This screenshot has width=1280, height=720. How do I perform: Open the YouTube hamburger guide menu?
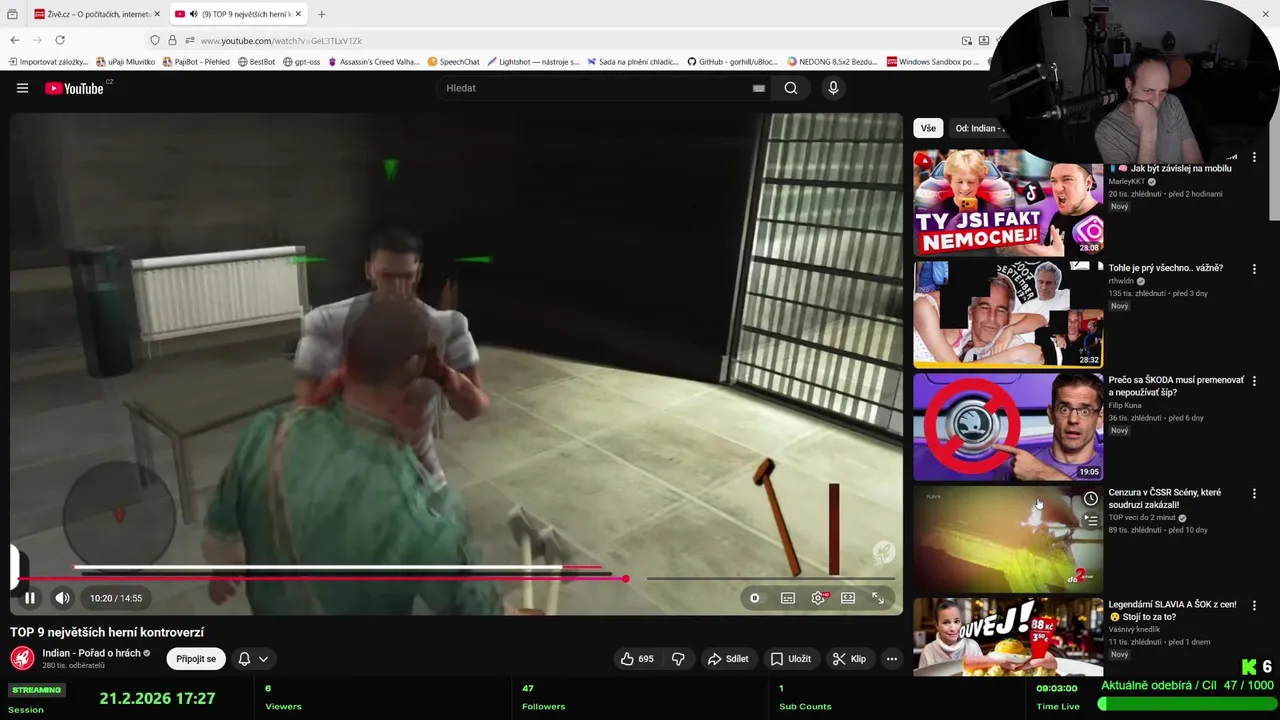[22, 88]
